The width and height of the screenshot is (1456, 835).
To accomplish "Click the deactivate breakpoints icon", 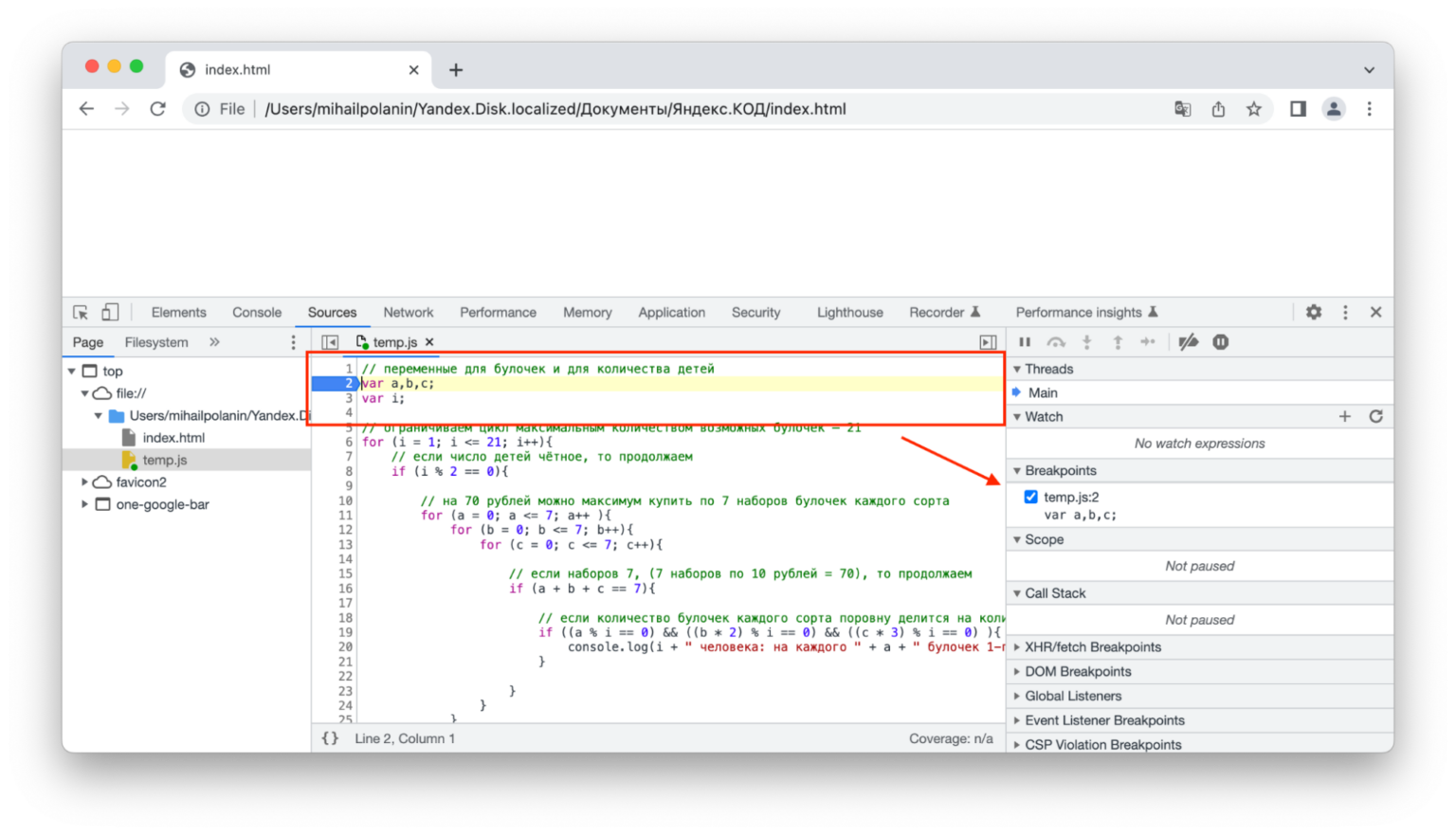I will (1188, 342).
